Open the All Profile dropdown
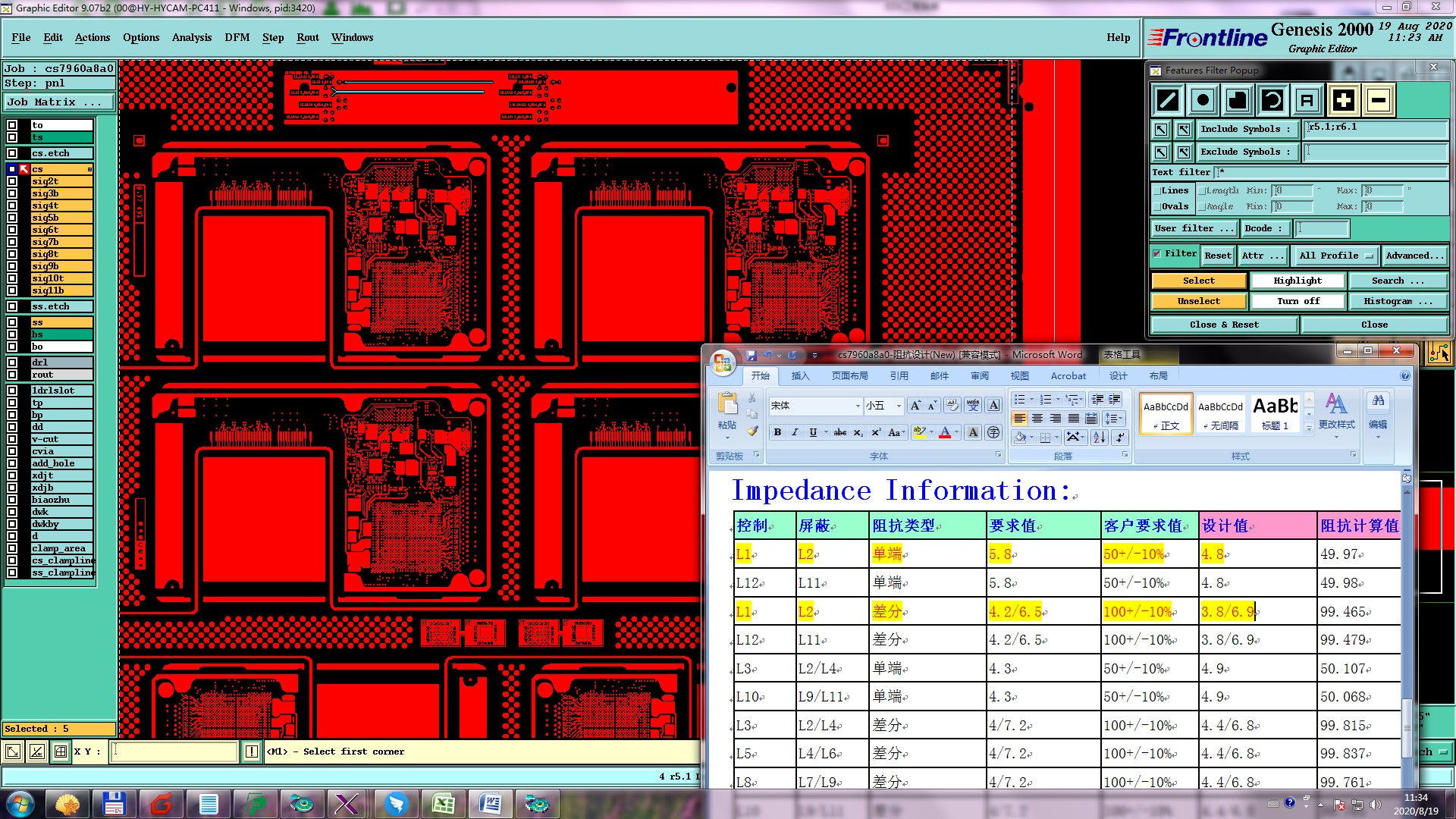1456x819 pixels. [1335, 256]
